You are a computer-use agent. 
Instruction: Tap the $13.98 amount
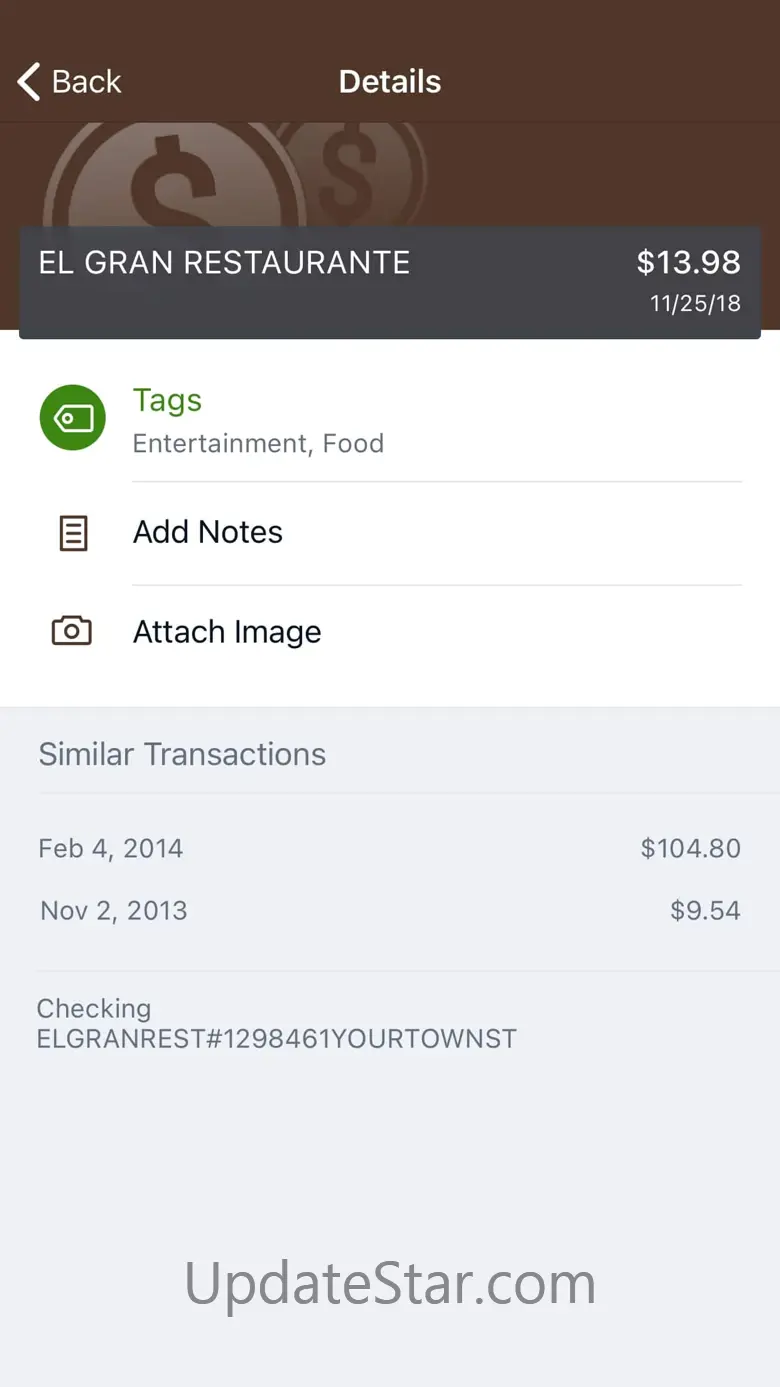[x=688, y=263]
